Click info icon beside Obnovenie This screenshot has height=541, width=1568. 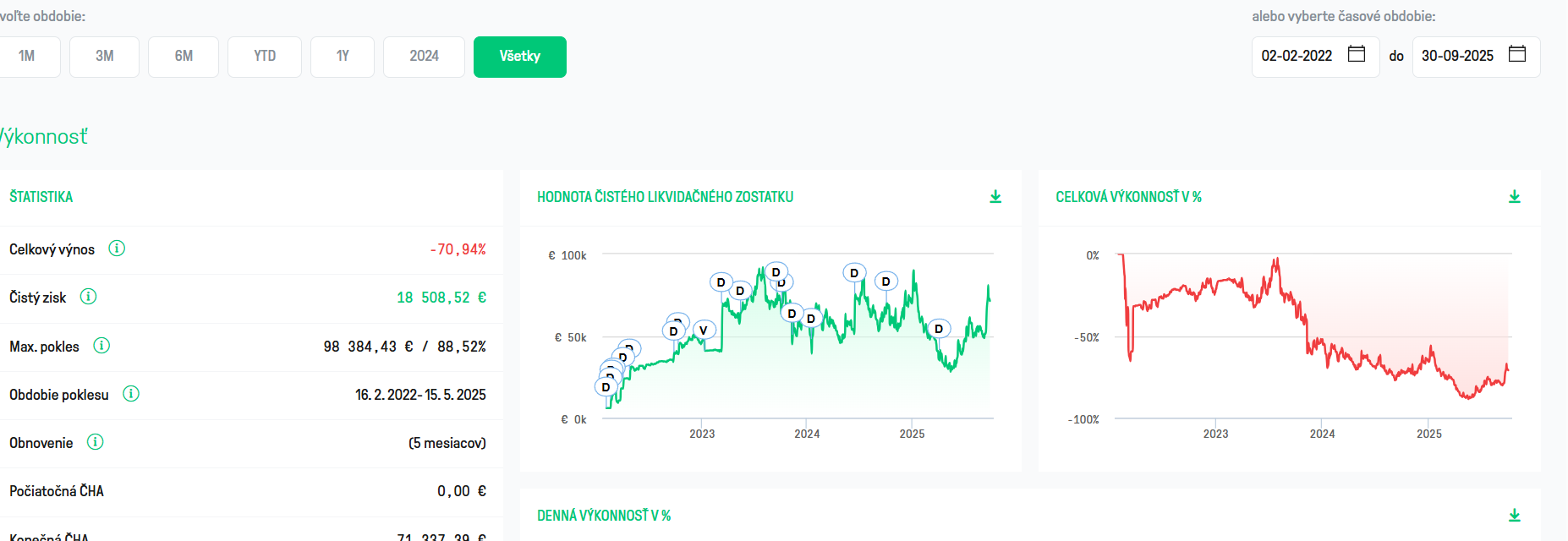[96, 442]
